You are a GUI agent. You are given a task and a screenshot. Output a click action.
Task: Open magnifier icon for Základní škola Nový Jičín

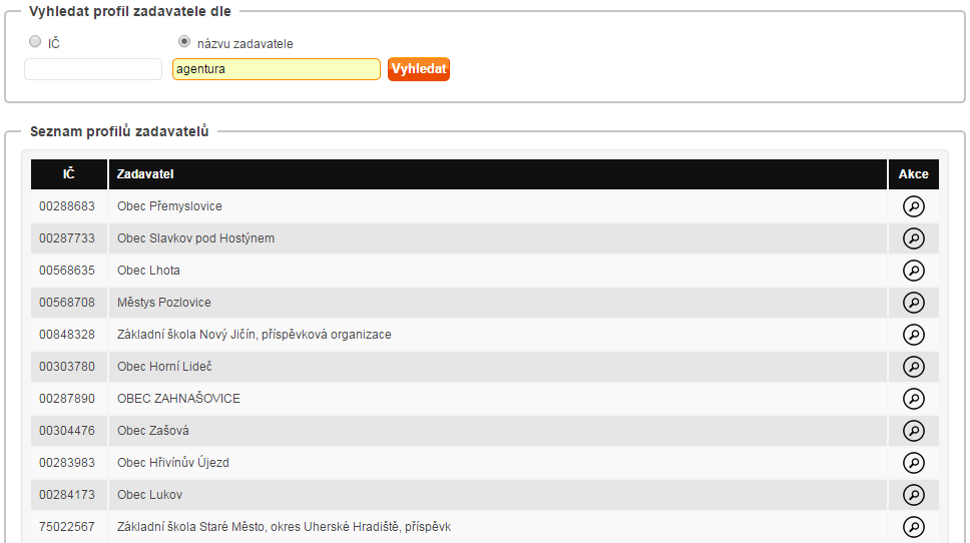click(x=913, y=335)
